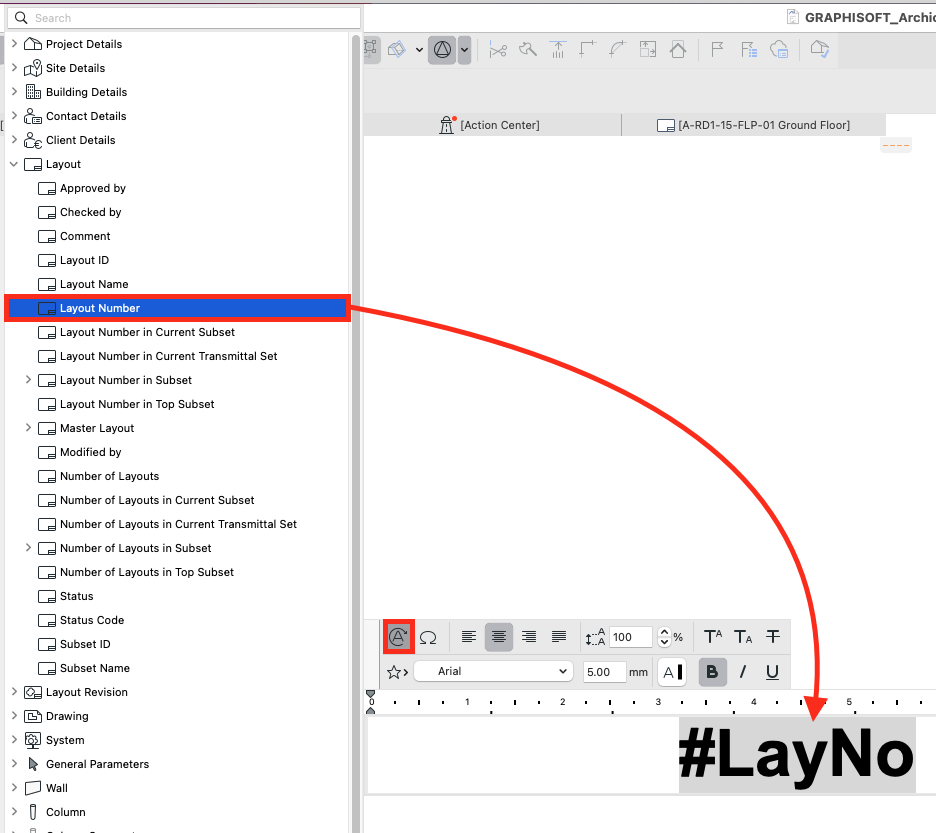Select the Autotext insertion icon
Screen dimensions: 936x833
point(398,637)
